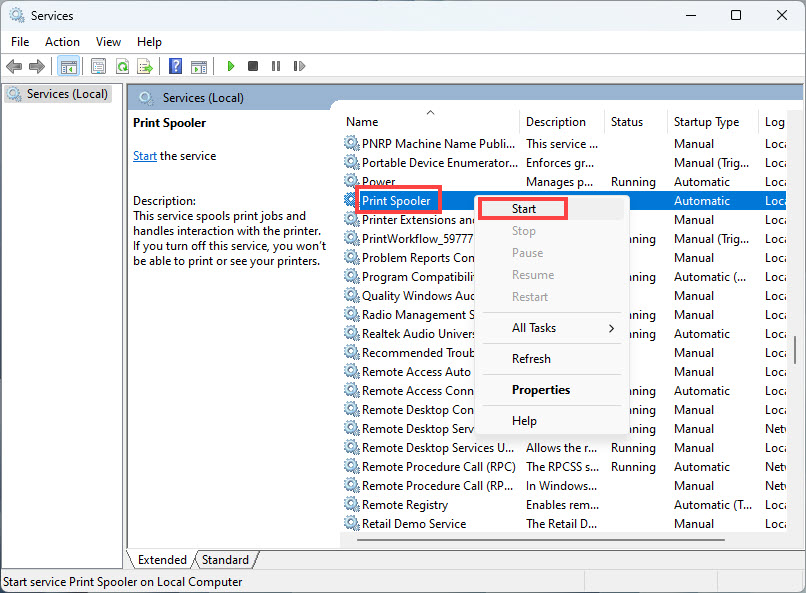The height and width of the screenshot is (593, 806).
Task: Switch to the Extended tab
Action: (x=161, y=559)
